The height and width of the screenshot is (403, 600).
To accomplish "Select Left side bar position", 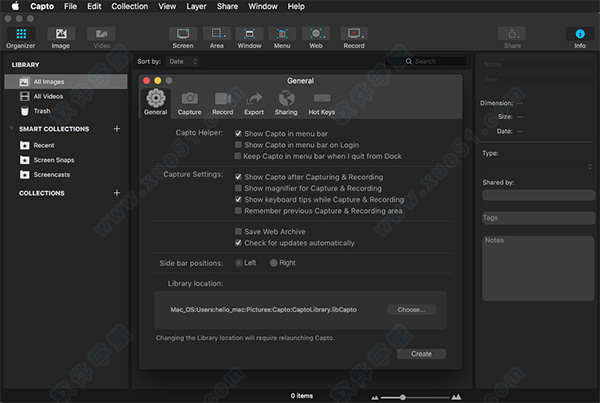I will point(238,263).
